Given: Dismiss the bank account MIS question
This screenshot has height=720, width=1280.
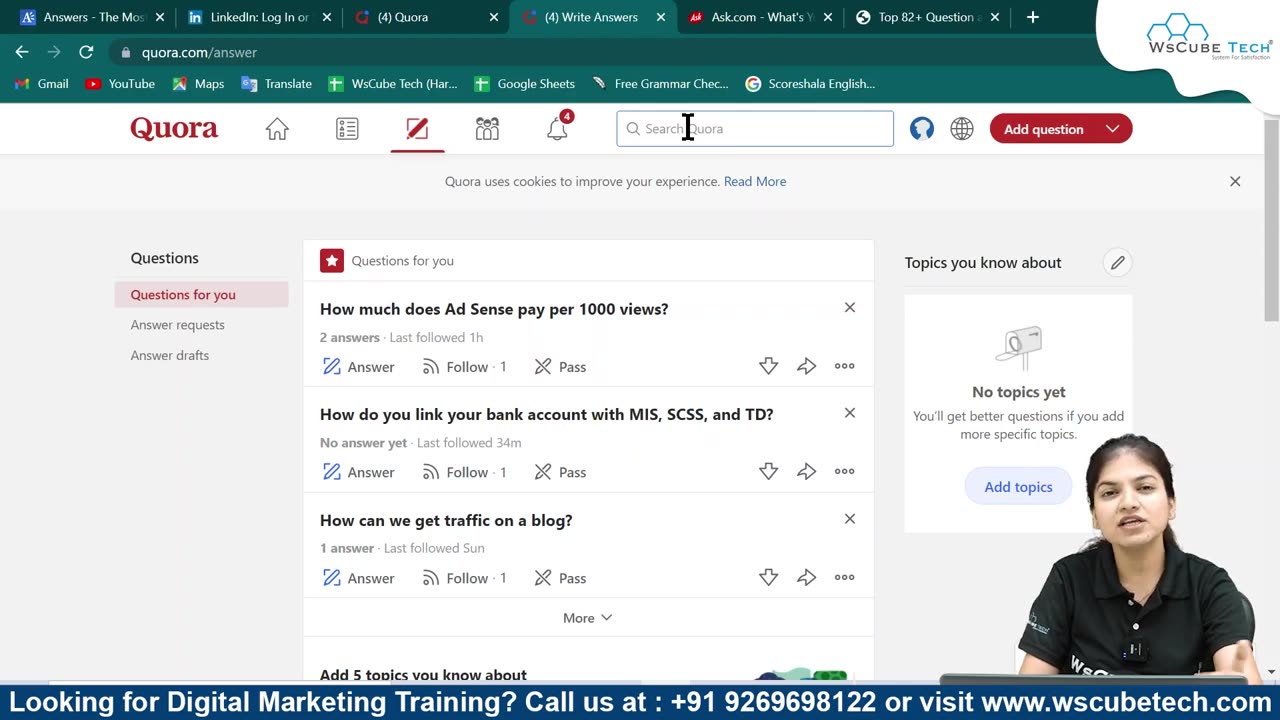Looking at the screenshot, I should pyautogui.click(x=850, y=413).
